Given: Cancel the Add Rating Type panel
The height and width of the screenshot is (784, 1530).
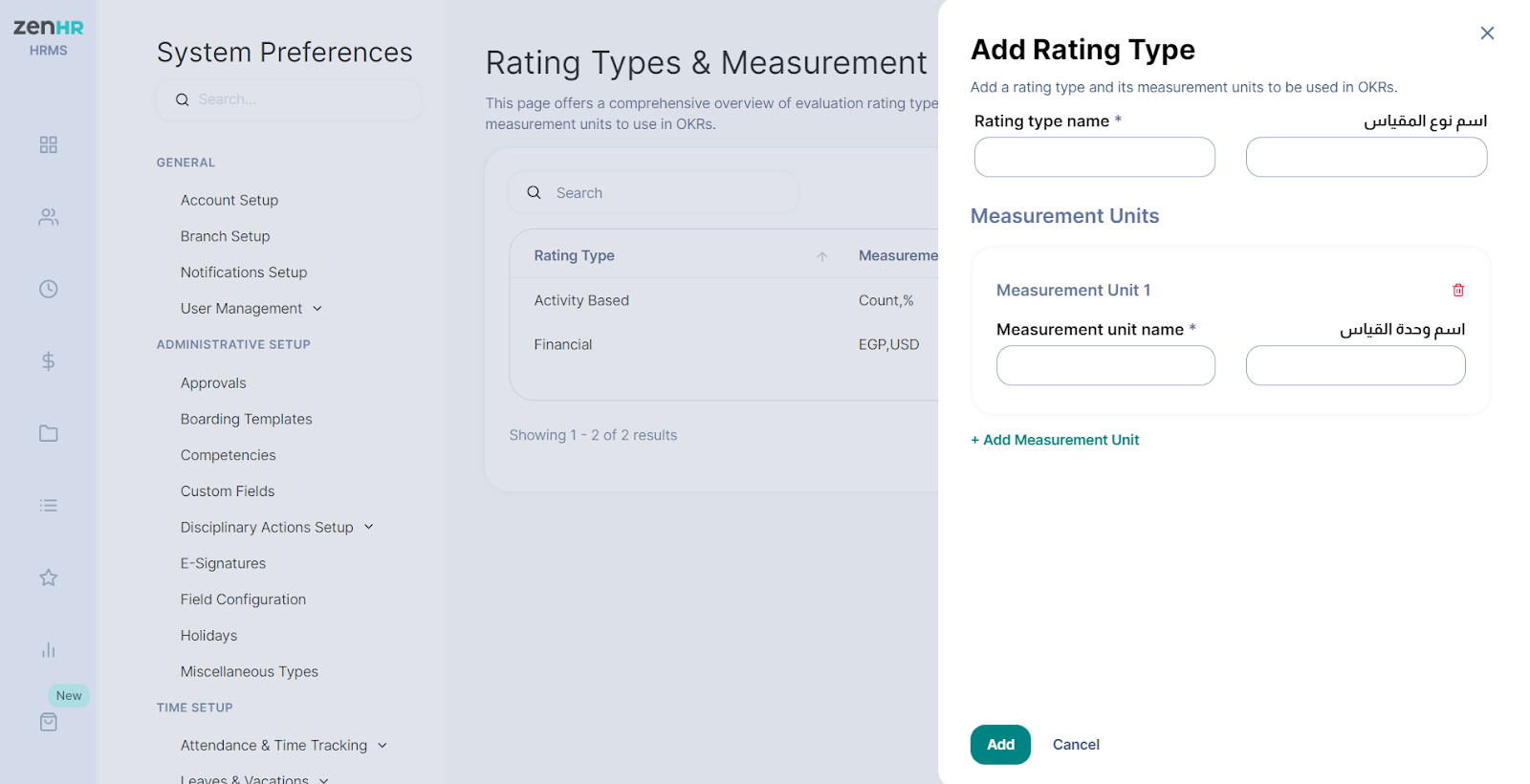Looking at the screenshot, I should coord(1076,745).
